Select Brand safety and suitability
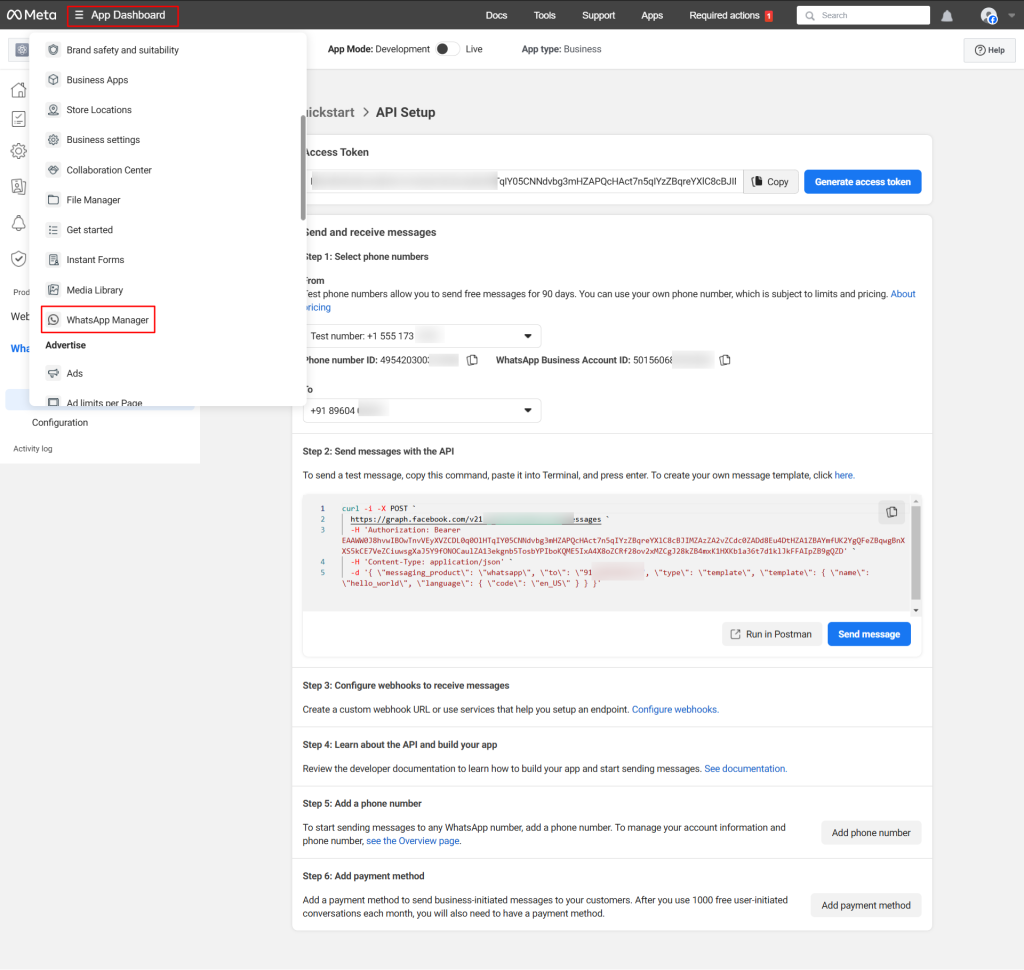The image size is (1024, 970). click(122, 50)
